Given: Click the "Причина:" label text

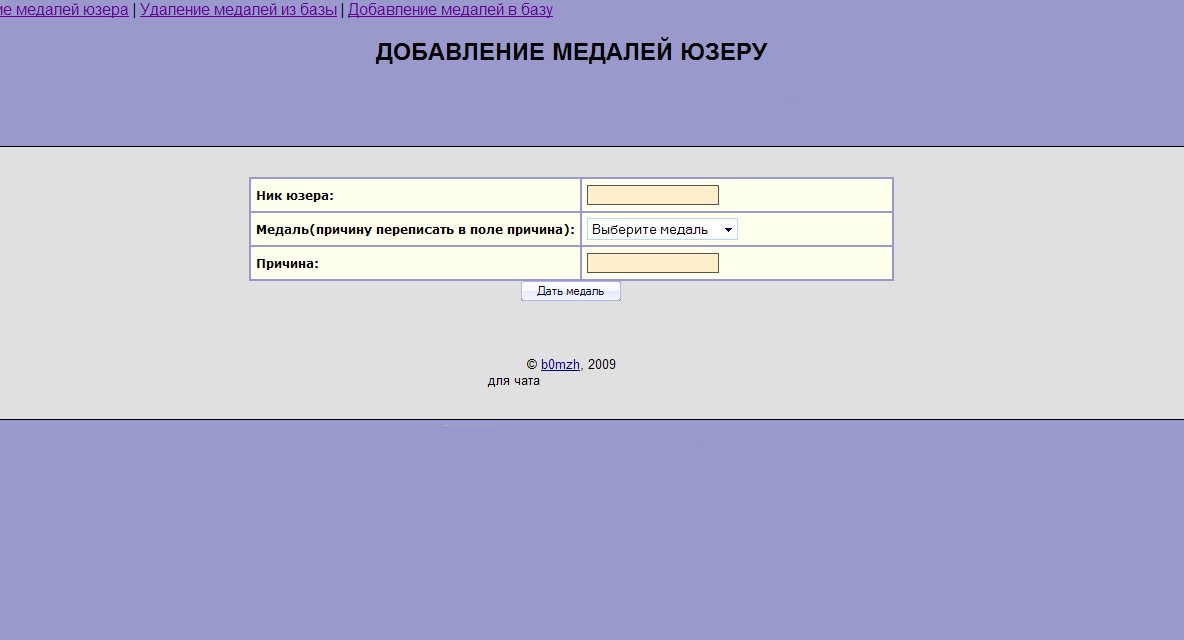Looking at the screenshot, I should click(x=287, y=264).
